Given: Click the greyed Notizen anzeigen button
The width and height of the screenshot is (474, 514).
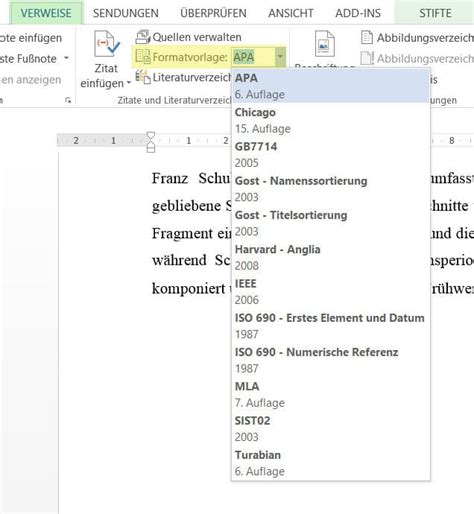Looking at the screenshot, I should click(31, 79).
